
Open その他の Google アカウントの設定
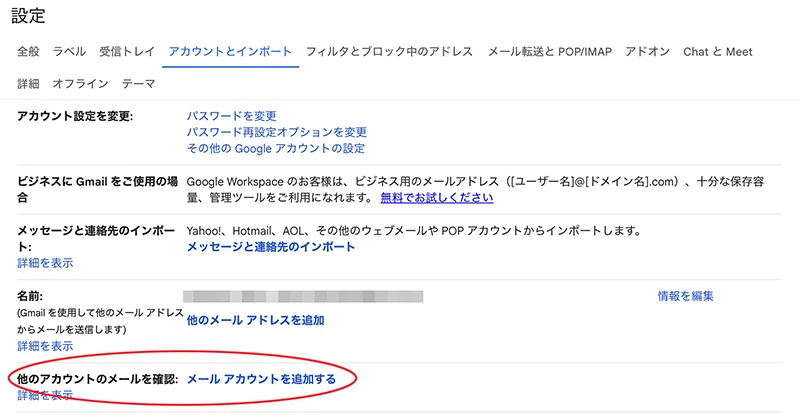pyautogui.click(x=275, y=148)
